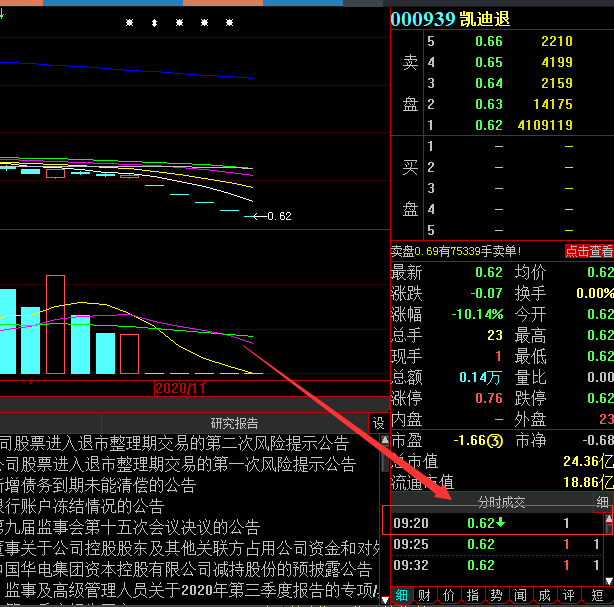The width and height of the screenshot is (614, 607).
Task: Open the 闻 news tab
Action: tap(520, 595)
